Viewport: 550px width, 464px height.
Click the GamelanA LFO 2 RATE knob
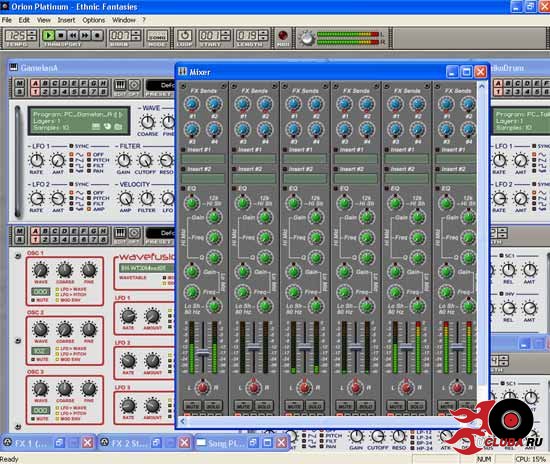tap(36, 199)
